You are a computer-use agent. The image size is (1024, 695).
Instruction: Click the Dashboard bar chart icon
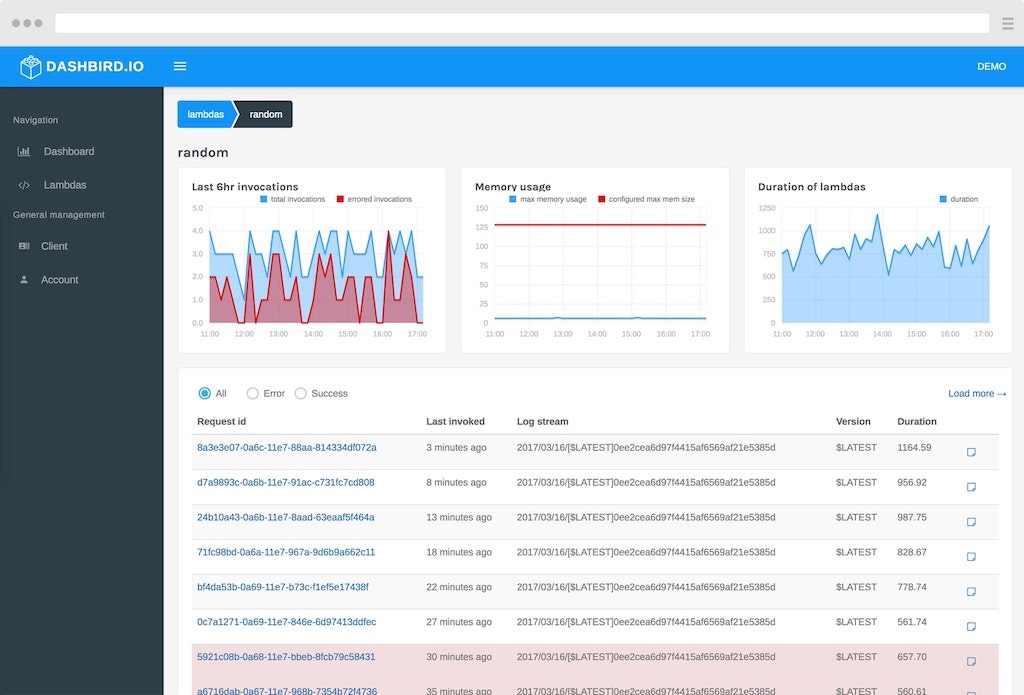click(24, 152)
